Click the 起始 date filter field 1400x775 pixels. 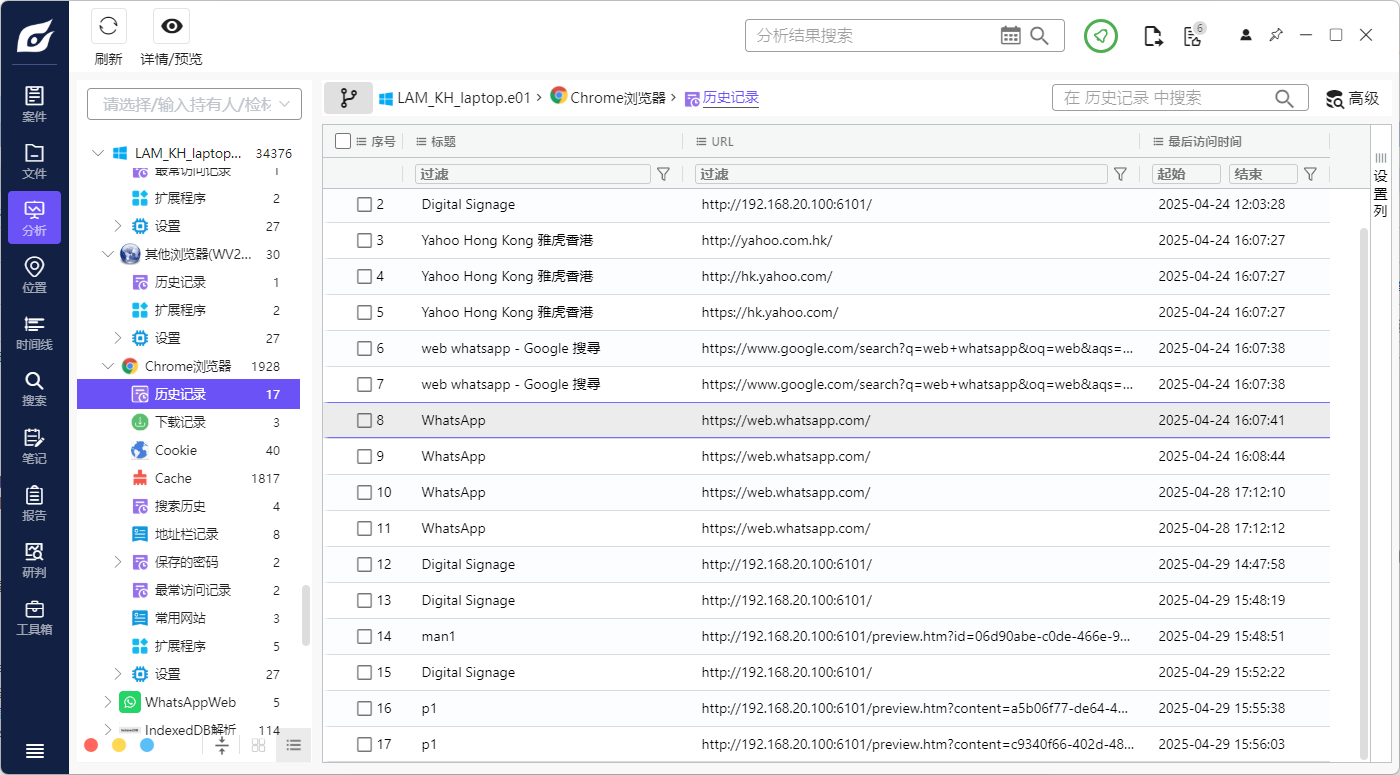tap(1186, 174)
